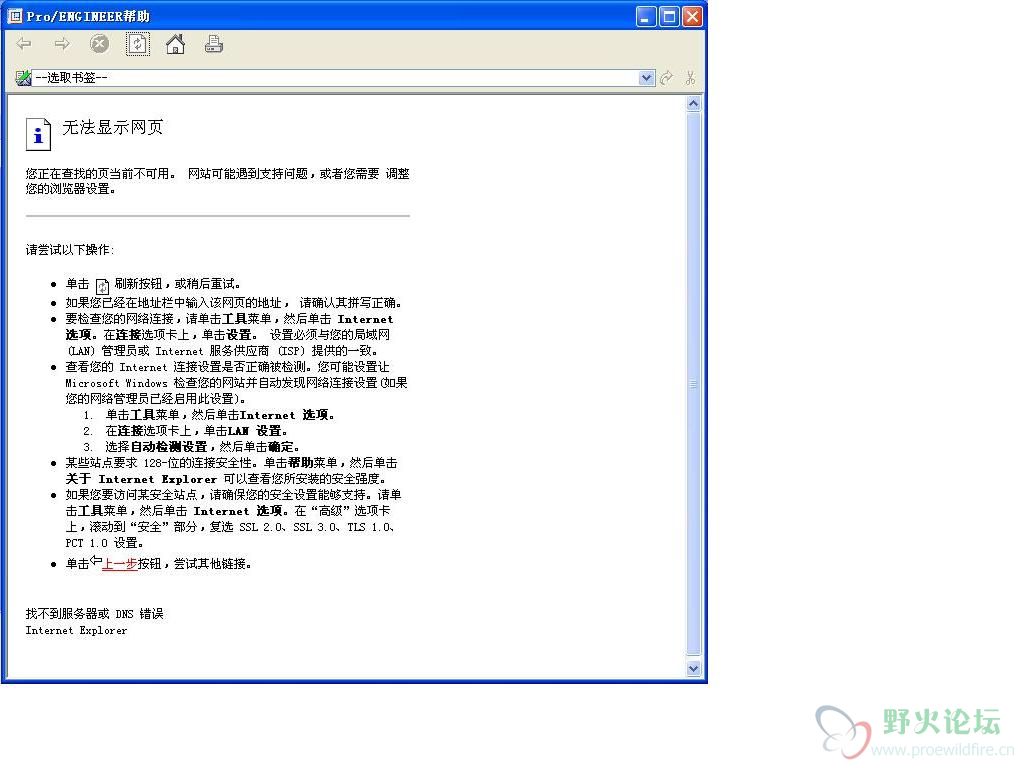Click the Pro/ENGINEER帮助 title bar icon
This screenshot has width=1024, height=768.
(x=14, y=16)
